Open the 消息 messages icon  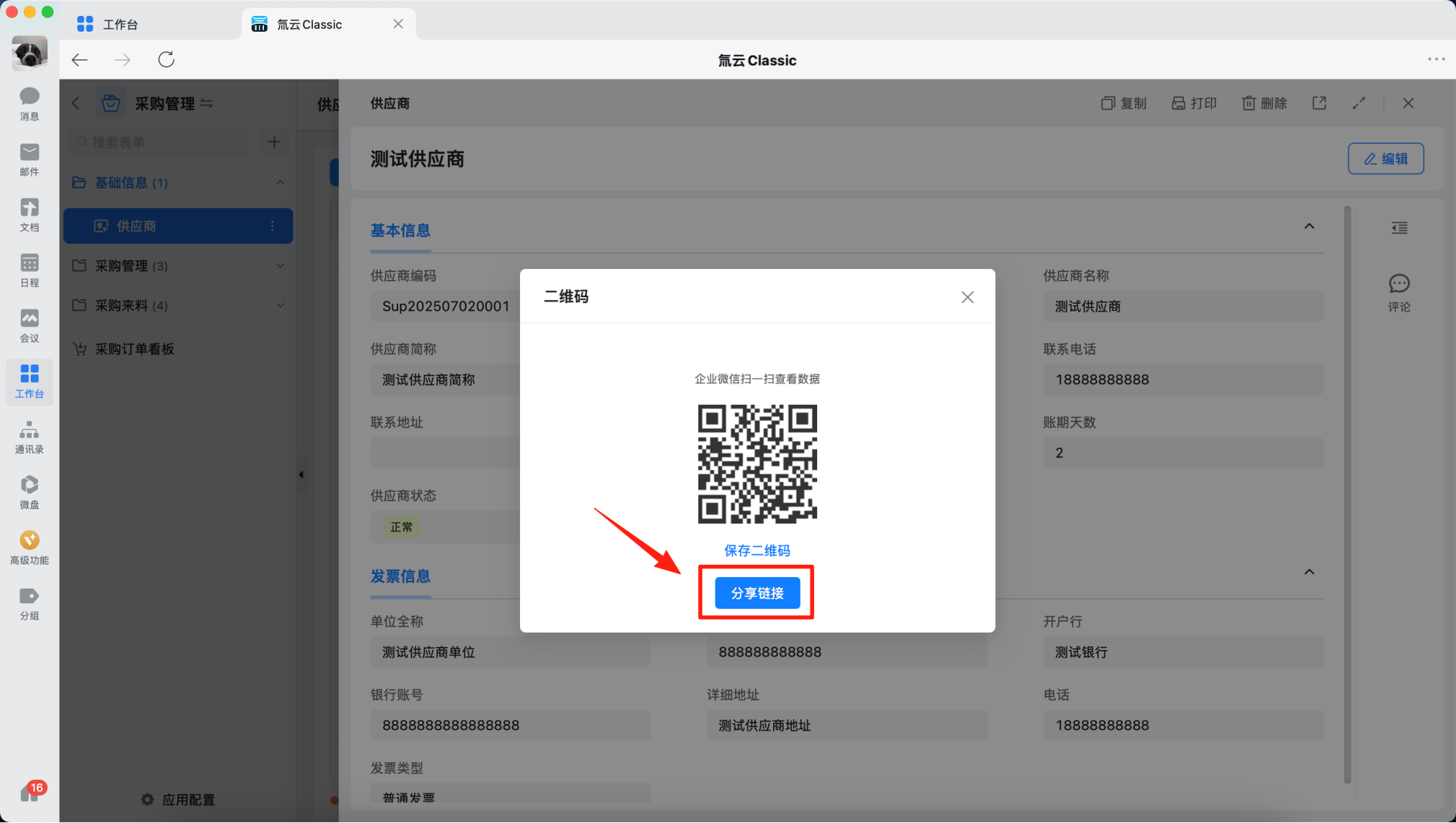tap(30, 104)
